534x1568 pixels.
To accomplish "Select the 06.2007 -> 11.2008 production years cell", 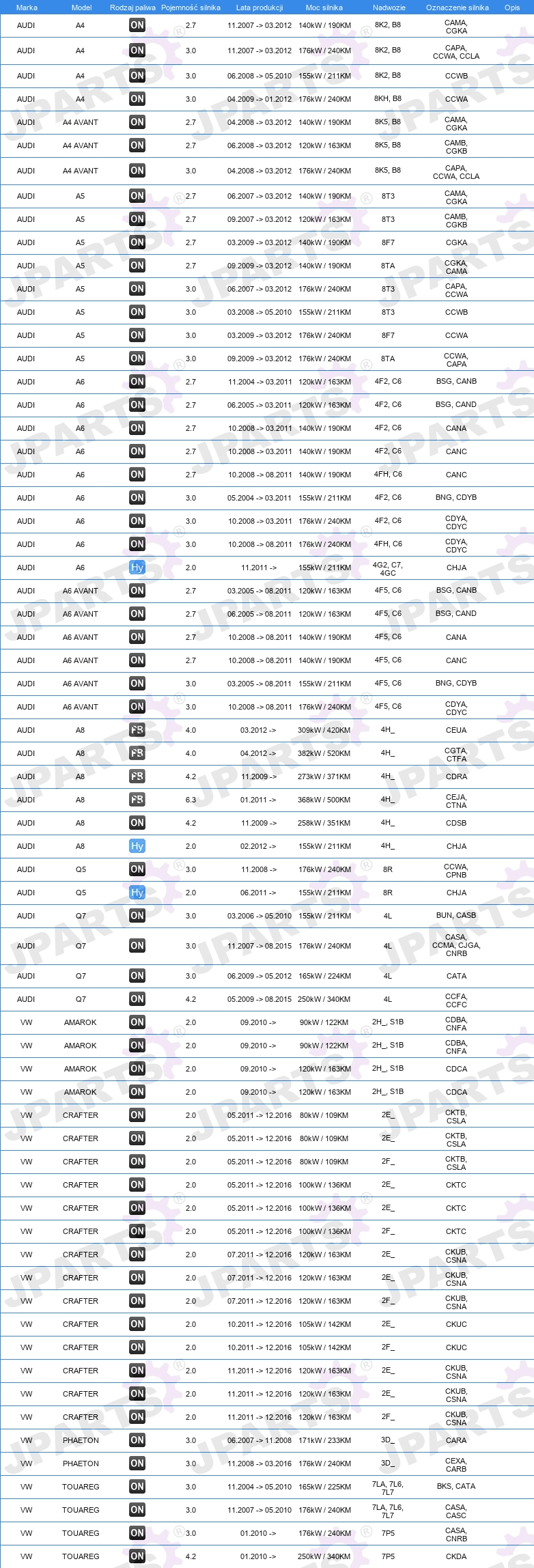I will 259,1440.
